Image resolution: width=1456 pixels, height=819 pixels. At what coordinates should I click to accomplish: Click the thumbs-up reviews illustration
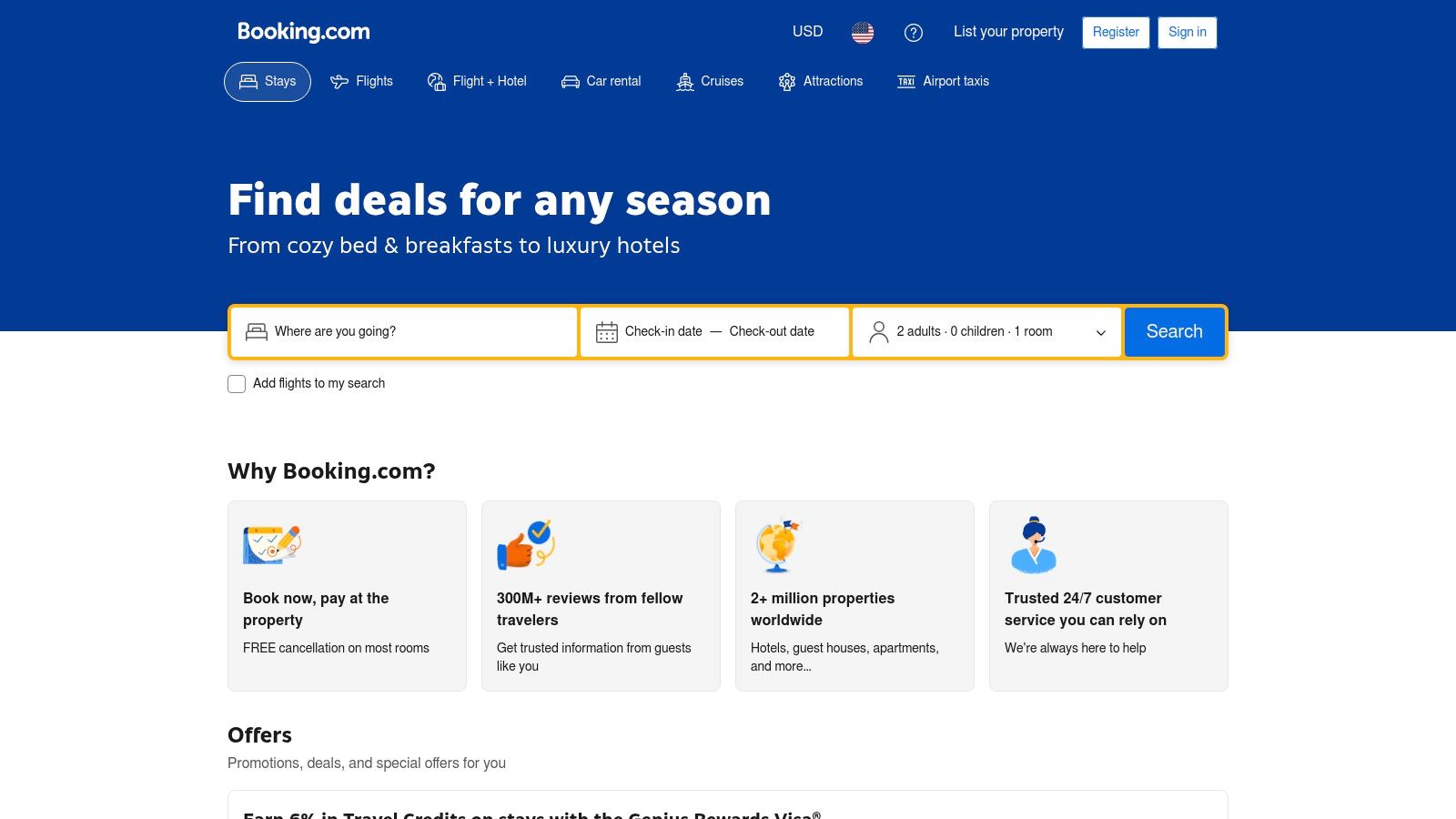click(x=525, y=545)
